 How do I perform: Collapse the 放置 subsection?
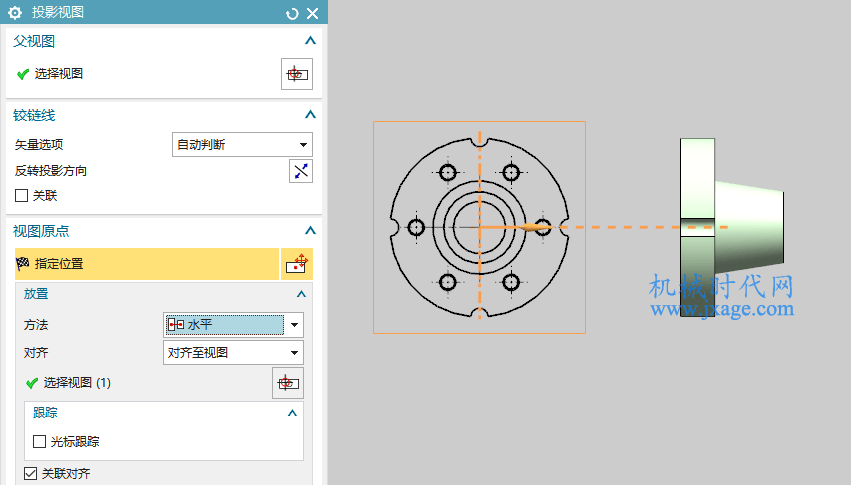tap(301, 294)
